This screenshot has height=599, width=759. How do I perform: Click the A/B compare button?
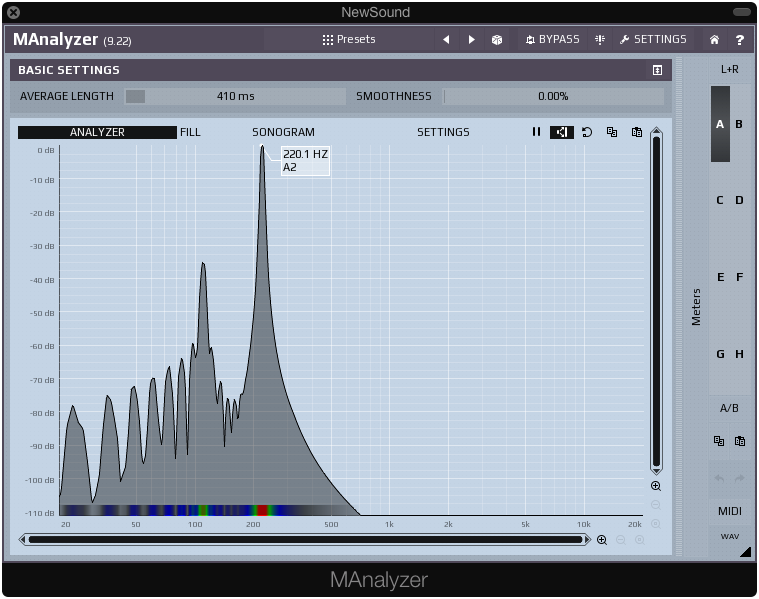729,408
